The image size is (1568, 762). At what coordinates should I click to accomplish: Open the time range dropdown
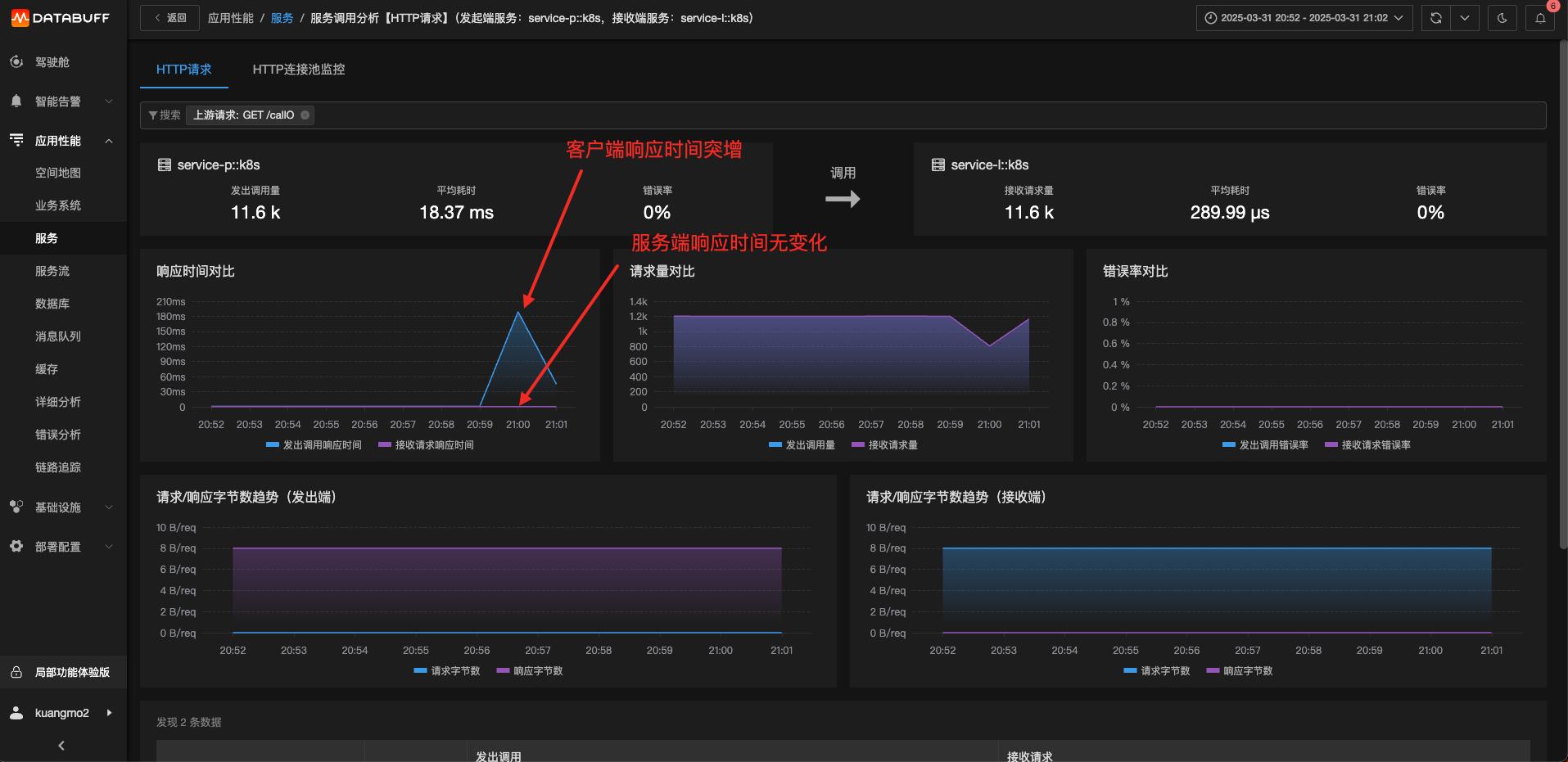pos(1304,18)
